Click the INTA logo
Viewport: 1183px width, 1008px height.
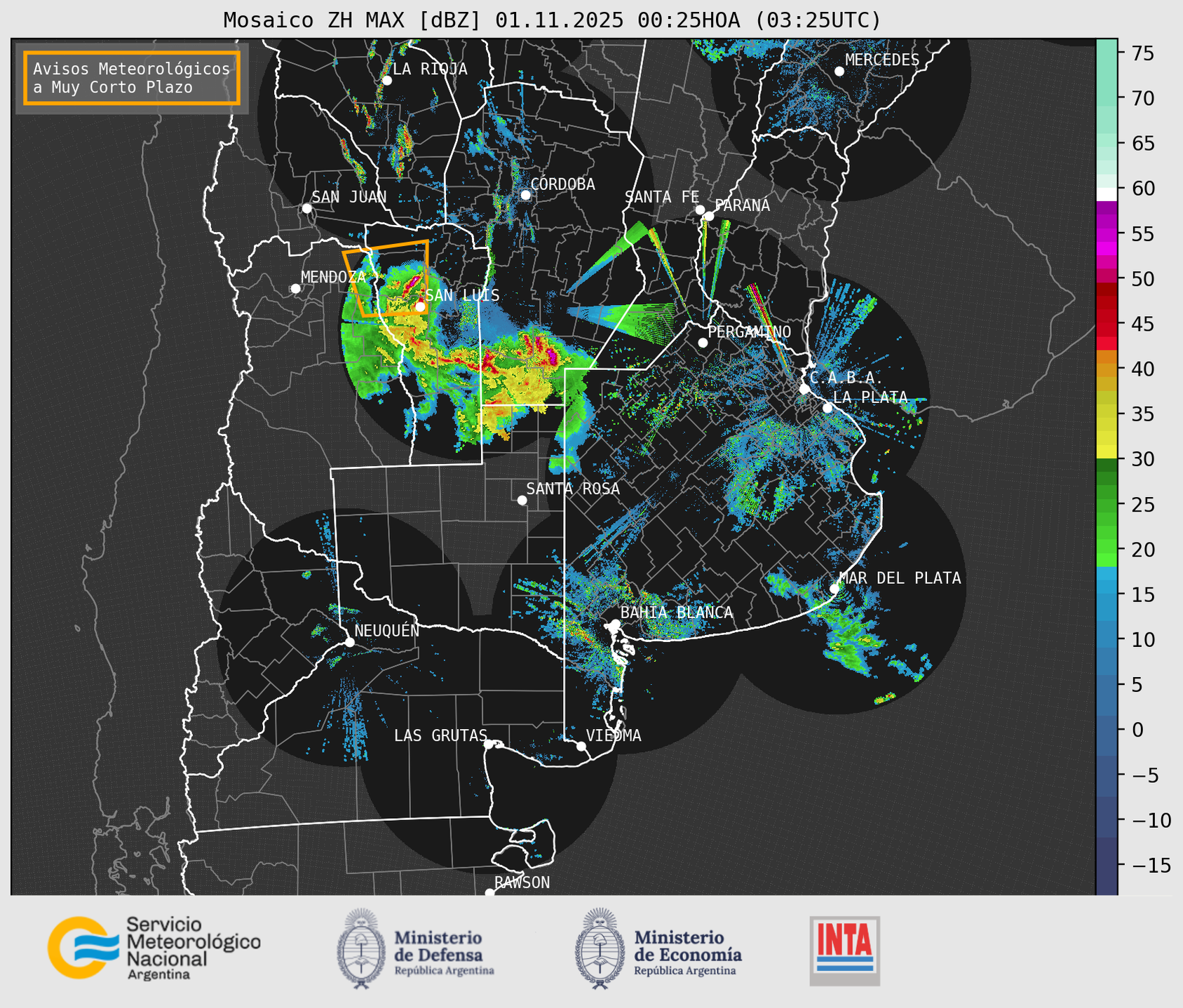click(x=844, y=951)
